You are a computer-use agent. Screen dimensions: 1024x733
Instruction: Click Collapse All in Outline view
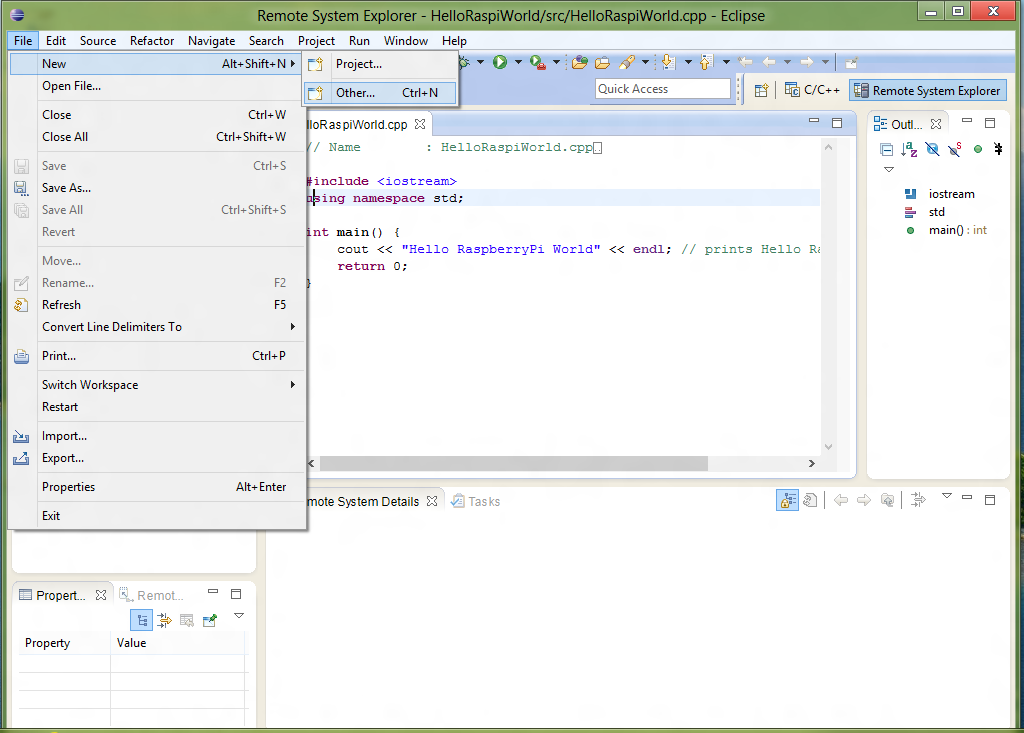(886, 150)
